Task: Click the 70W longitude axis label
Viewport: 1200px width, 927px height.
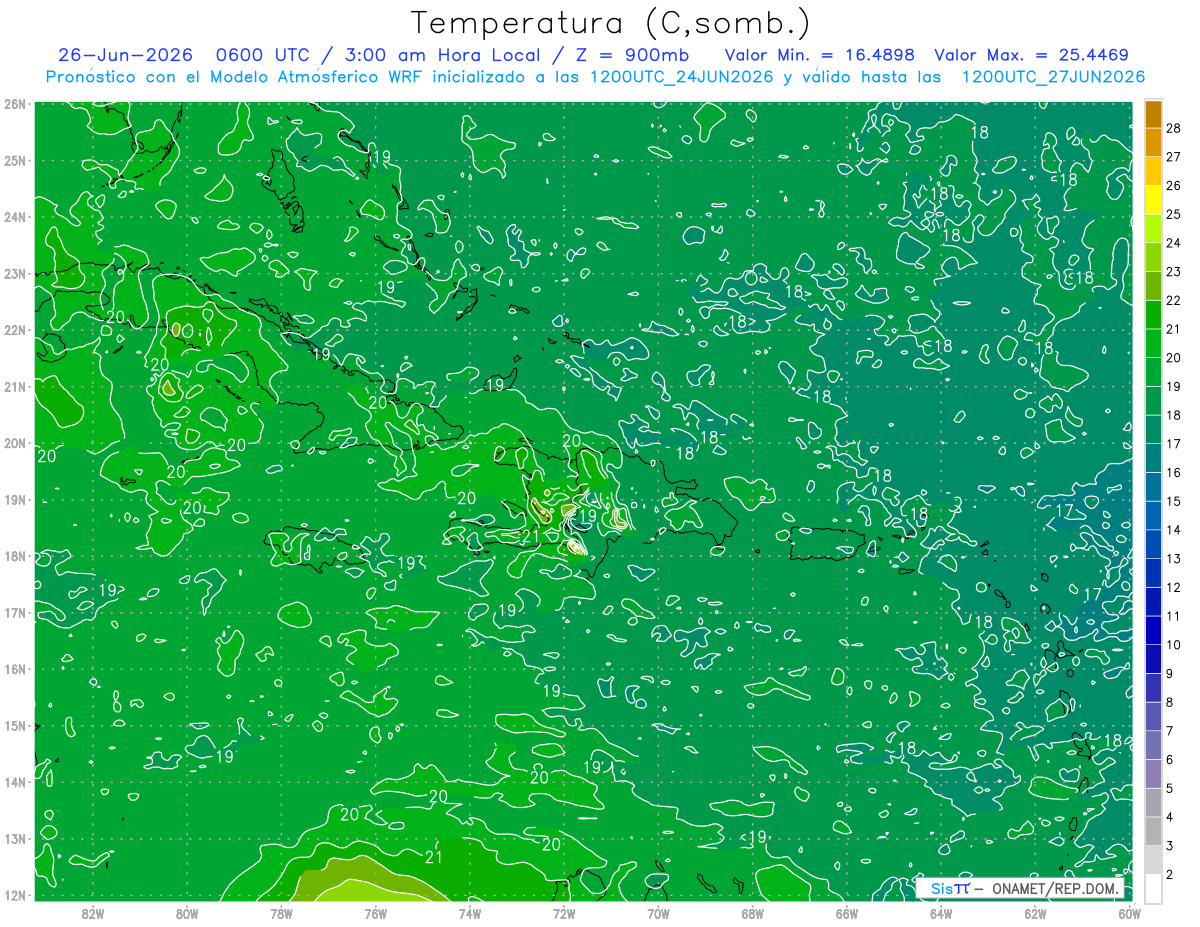Action: click(x=658, y=913)
